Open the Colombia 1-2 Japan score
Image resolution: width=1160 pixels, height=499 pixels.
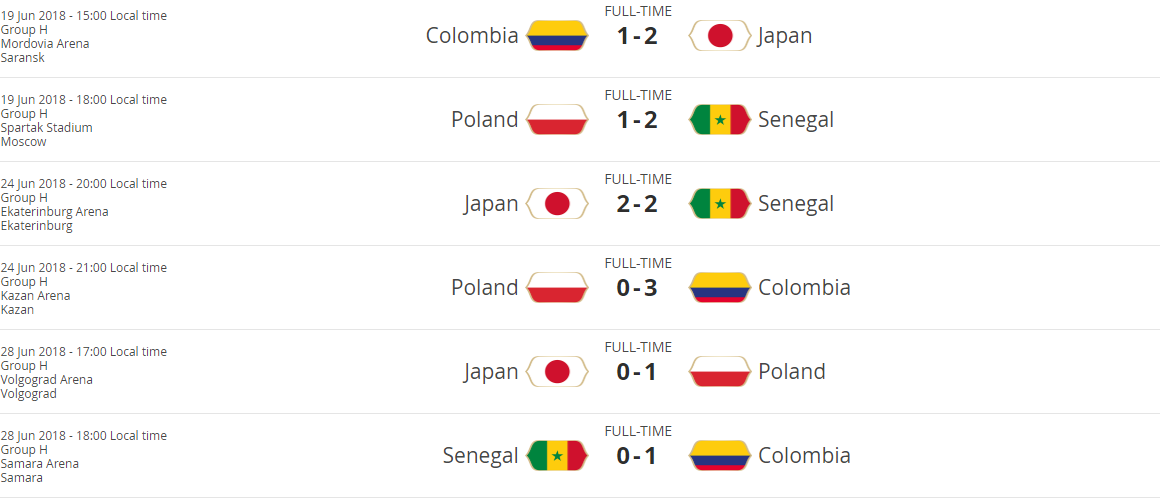click(x=638, y=37)
